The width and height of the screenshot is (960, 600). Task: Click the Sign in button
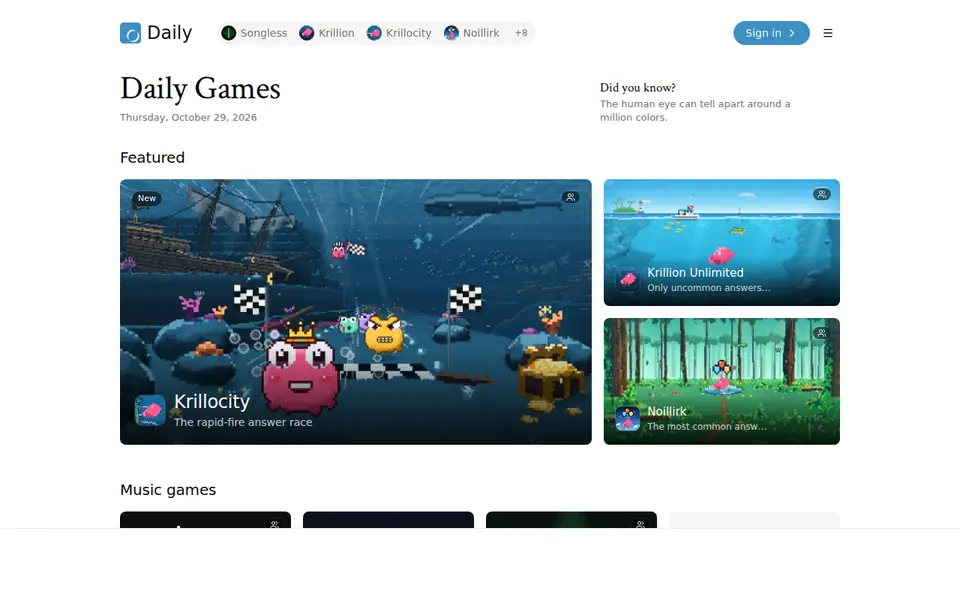pyautogui.click(x=771, y=33)
